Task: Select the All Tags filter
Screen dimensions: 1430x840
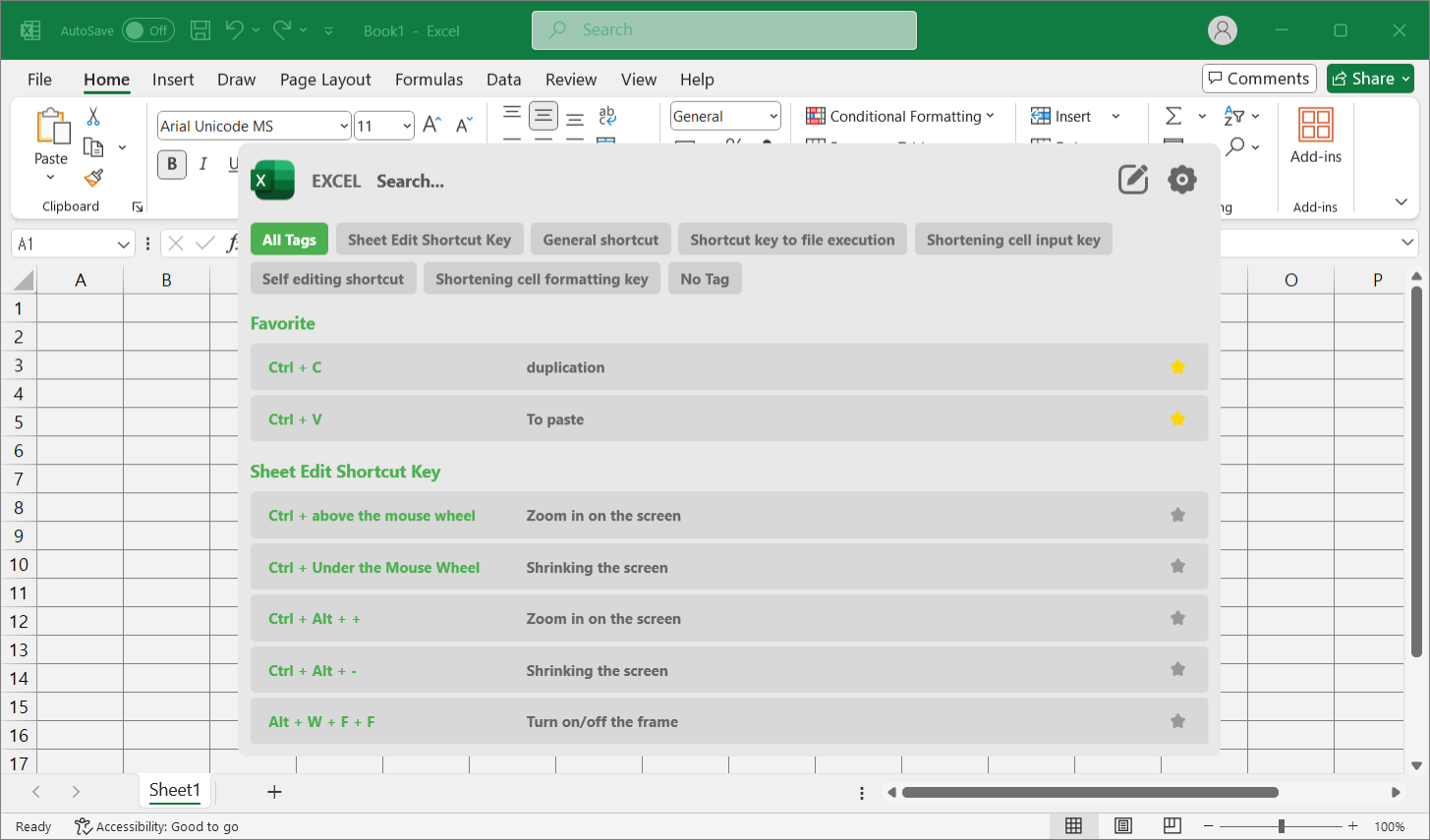Action: [x=289, y=240]
